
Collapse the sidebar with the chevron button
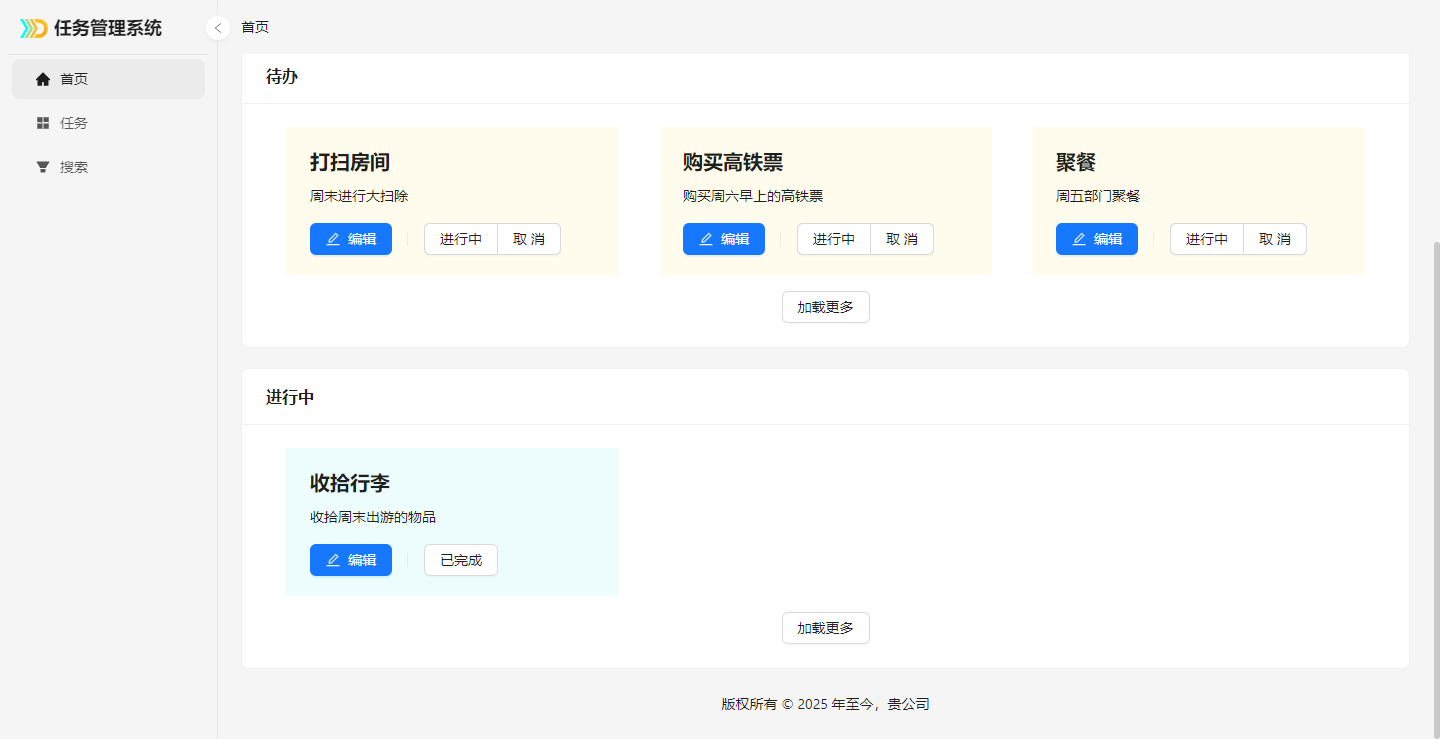[x=218, y=28]
